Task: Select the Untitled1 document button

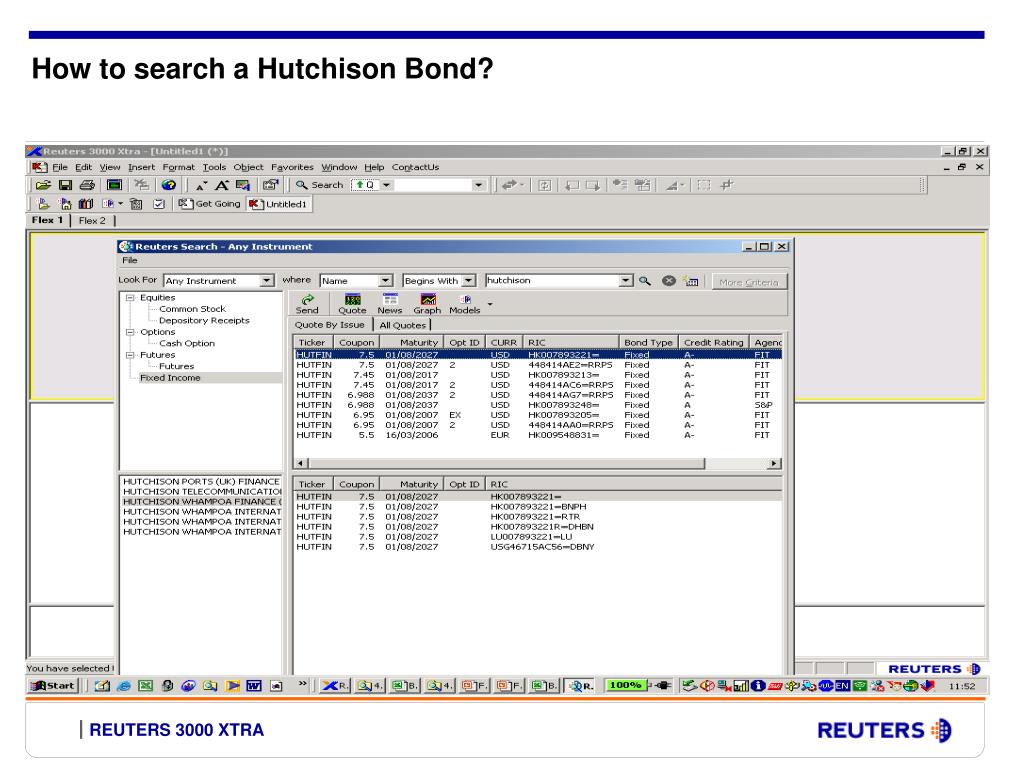Action: 278,204
